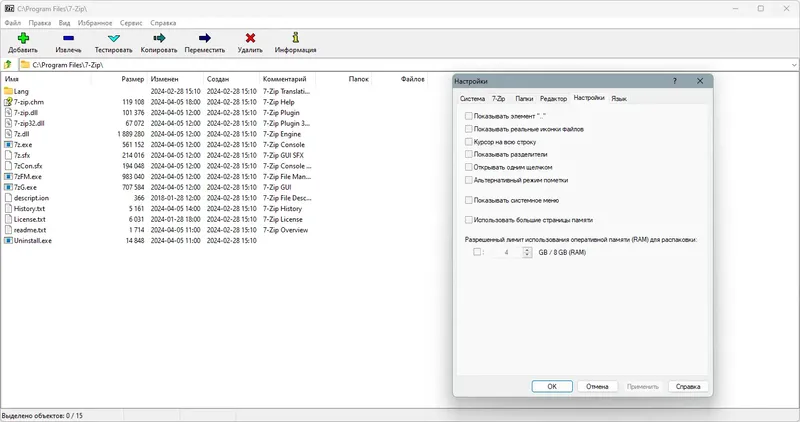Sort by the Комментарий column header
Viewport: 800px width, 422px height.
tap(287, 79)
